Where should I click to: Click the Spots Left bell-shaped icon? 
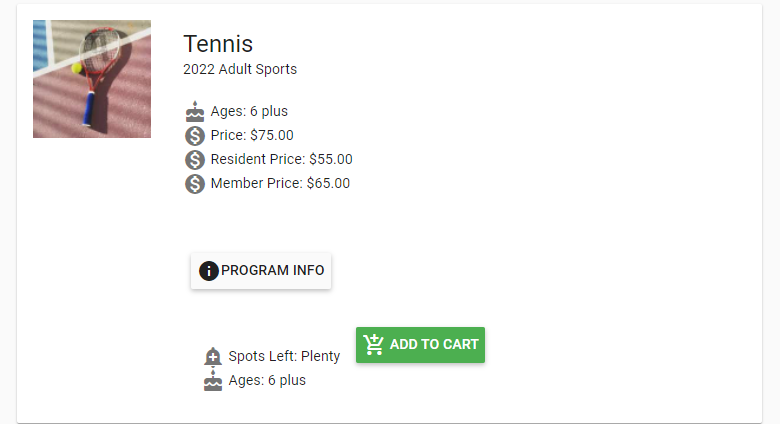(213, 356)
